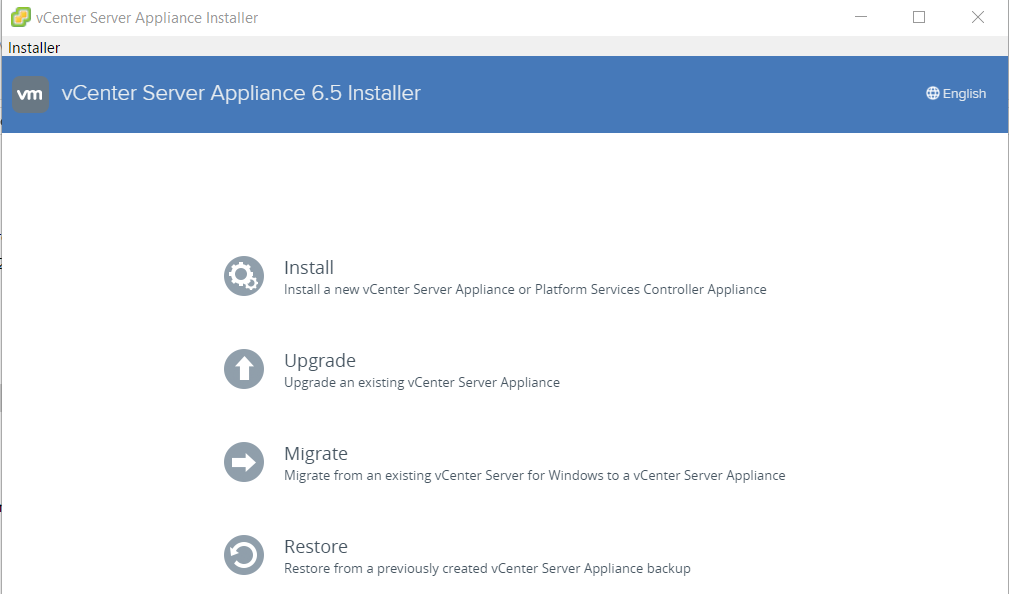Click the vCenter app icon in the title bar
Screen dimensions: 1009x594
21,17
